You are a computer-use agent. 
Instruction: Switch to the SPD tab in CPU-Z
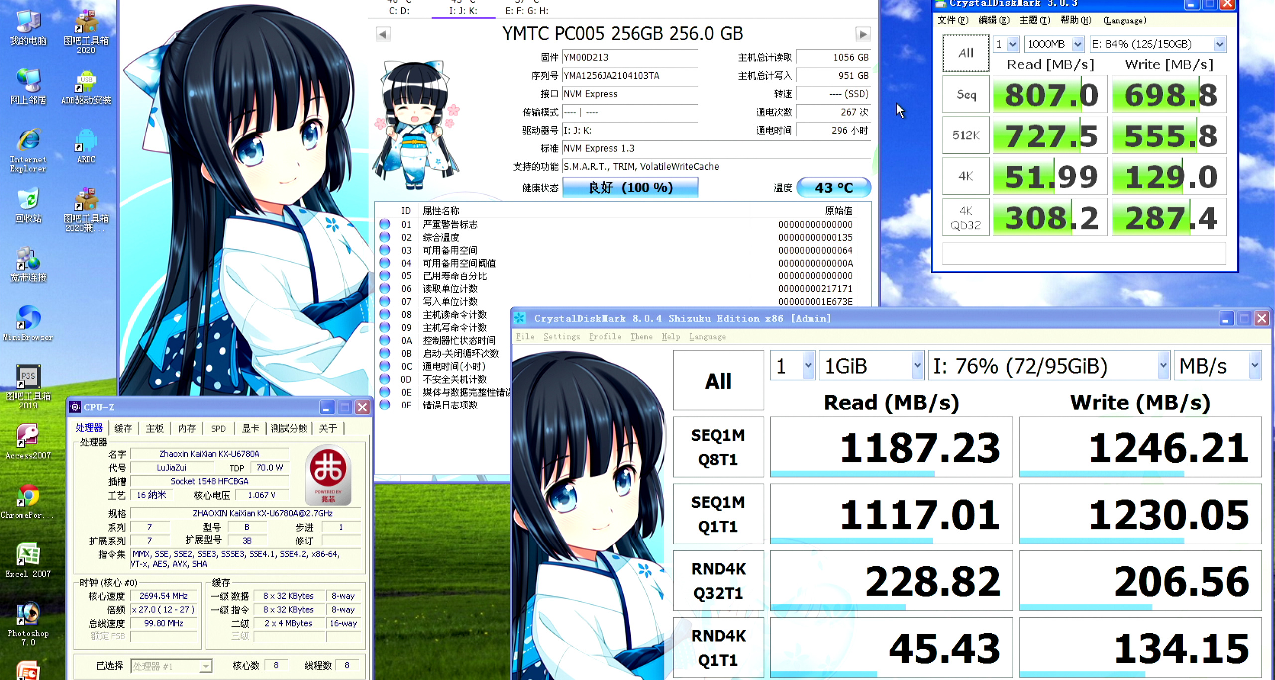click(219, 429)
